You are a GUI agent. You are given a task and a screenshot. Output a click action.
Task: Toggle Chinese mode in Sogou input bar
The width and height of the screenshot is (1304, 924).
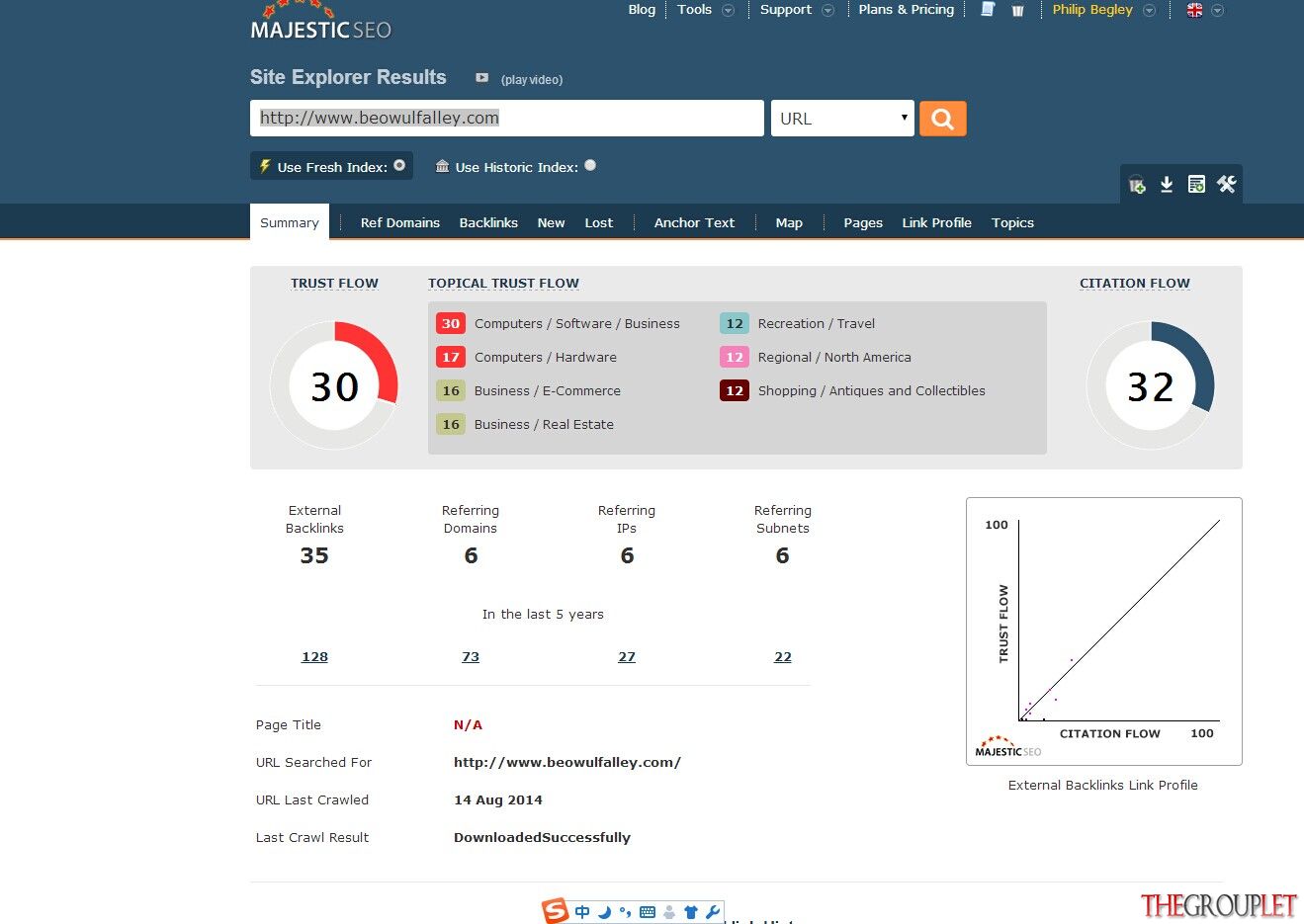tap(581, 912)
